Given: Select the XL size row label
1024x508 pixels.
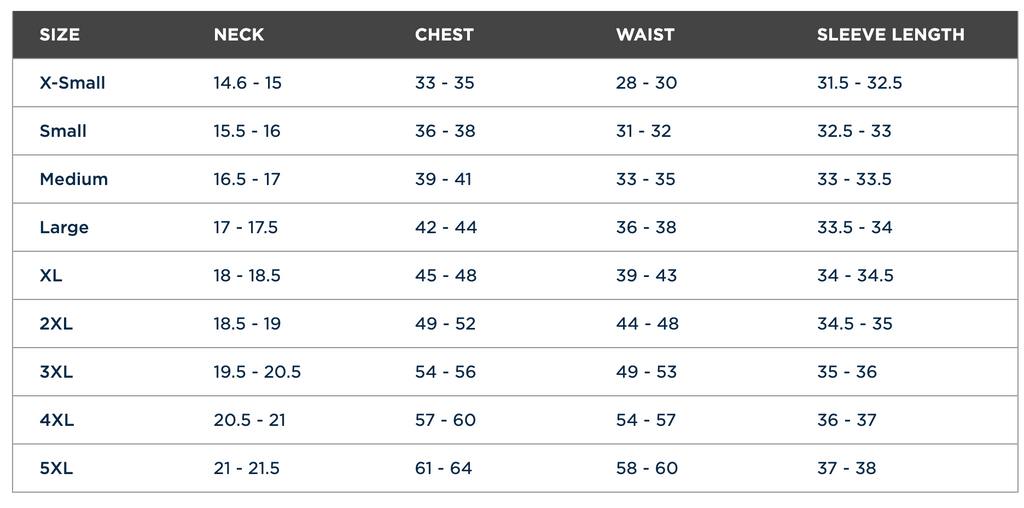Looking at the screenshot, I should tap(51, 276).
